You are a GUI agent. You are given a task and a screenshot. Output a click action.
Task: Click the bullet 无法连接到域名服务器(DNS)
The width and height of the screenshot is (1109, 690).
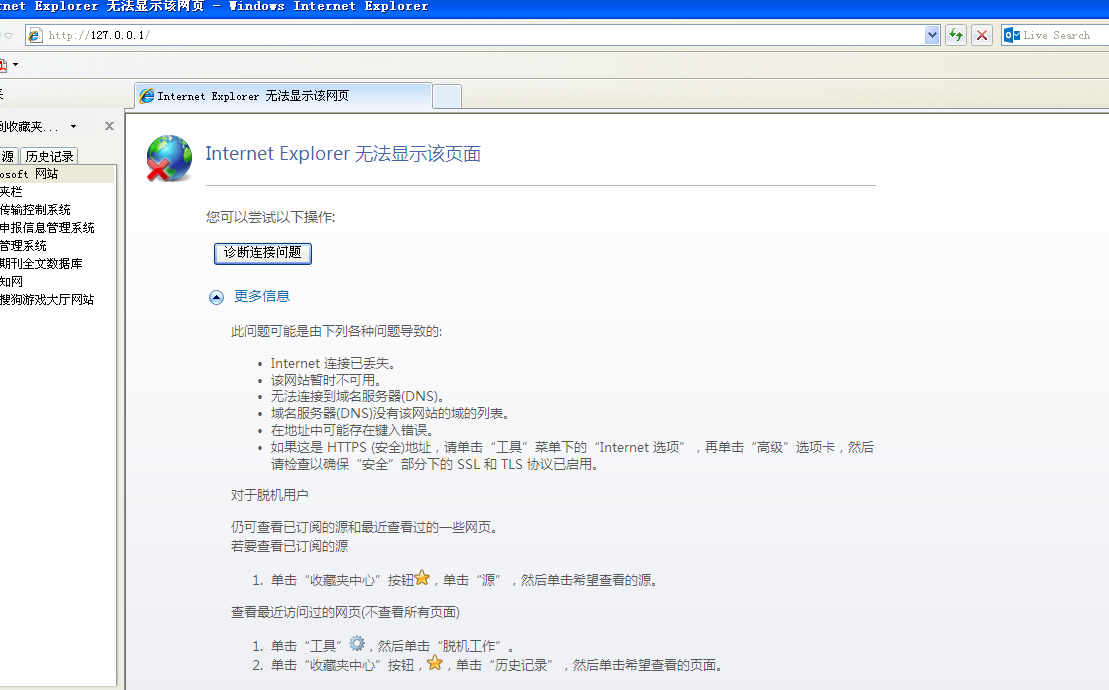pos(357,397)
